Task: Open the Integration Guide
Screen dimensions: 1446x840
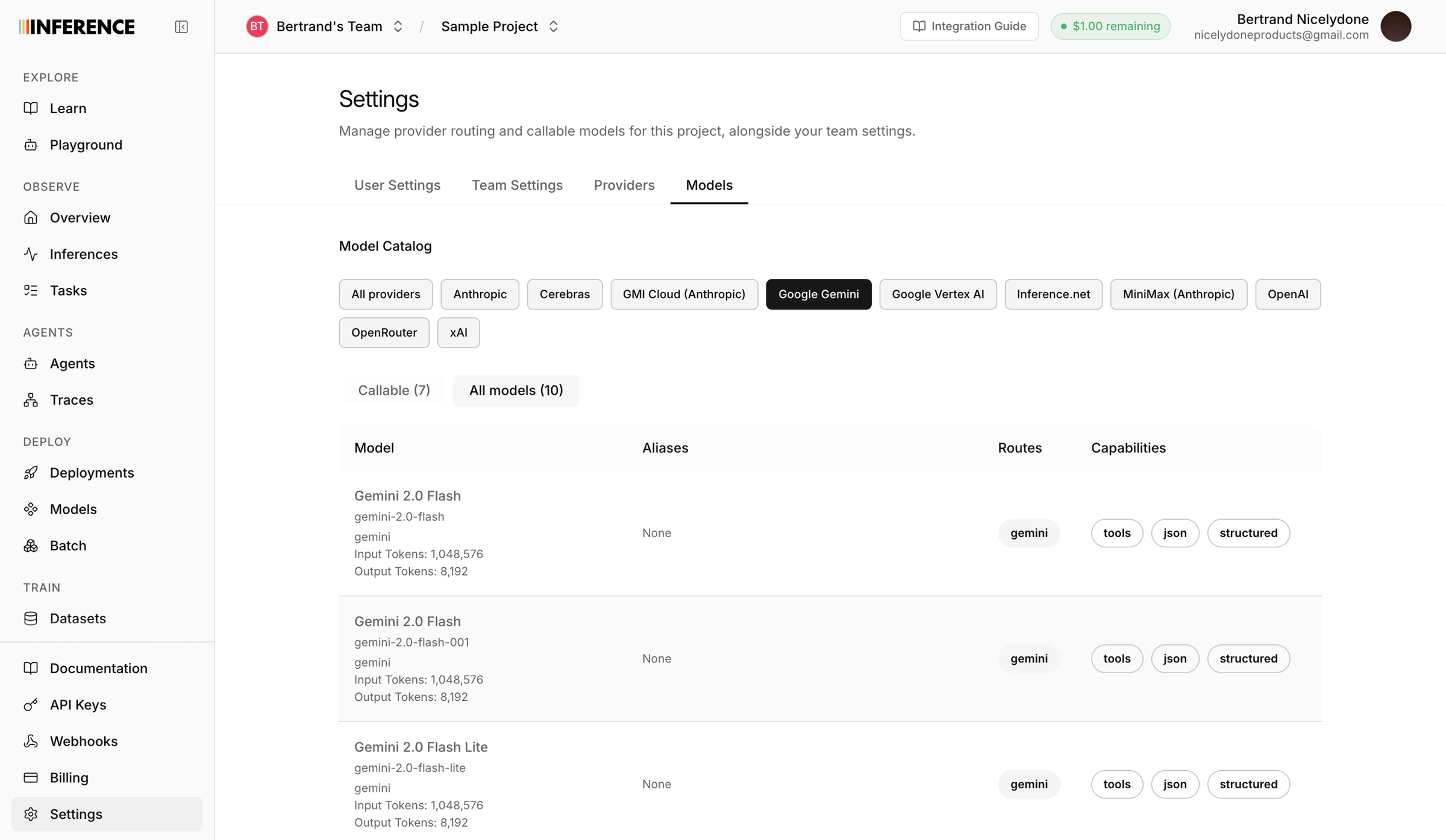Action: pos(969,26)
